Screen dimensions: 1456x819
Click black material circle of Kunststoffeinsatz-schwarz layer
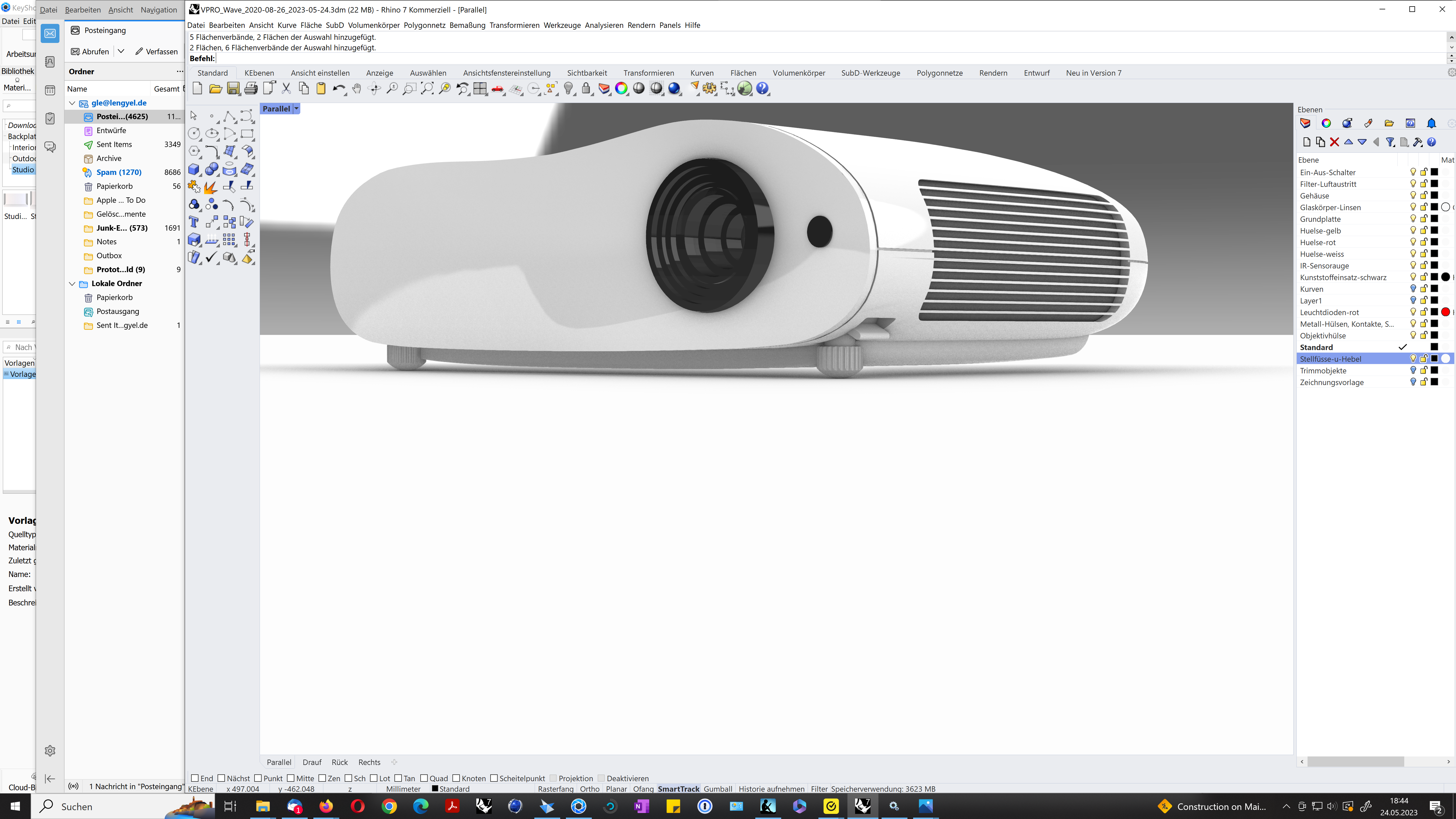point(1445,277)
